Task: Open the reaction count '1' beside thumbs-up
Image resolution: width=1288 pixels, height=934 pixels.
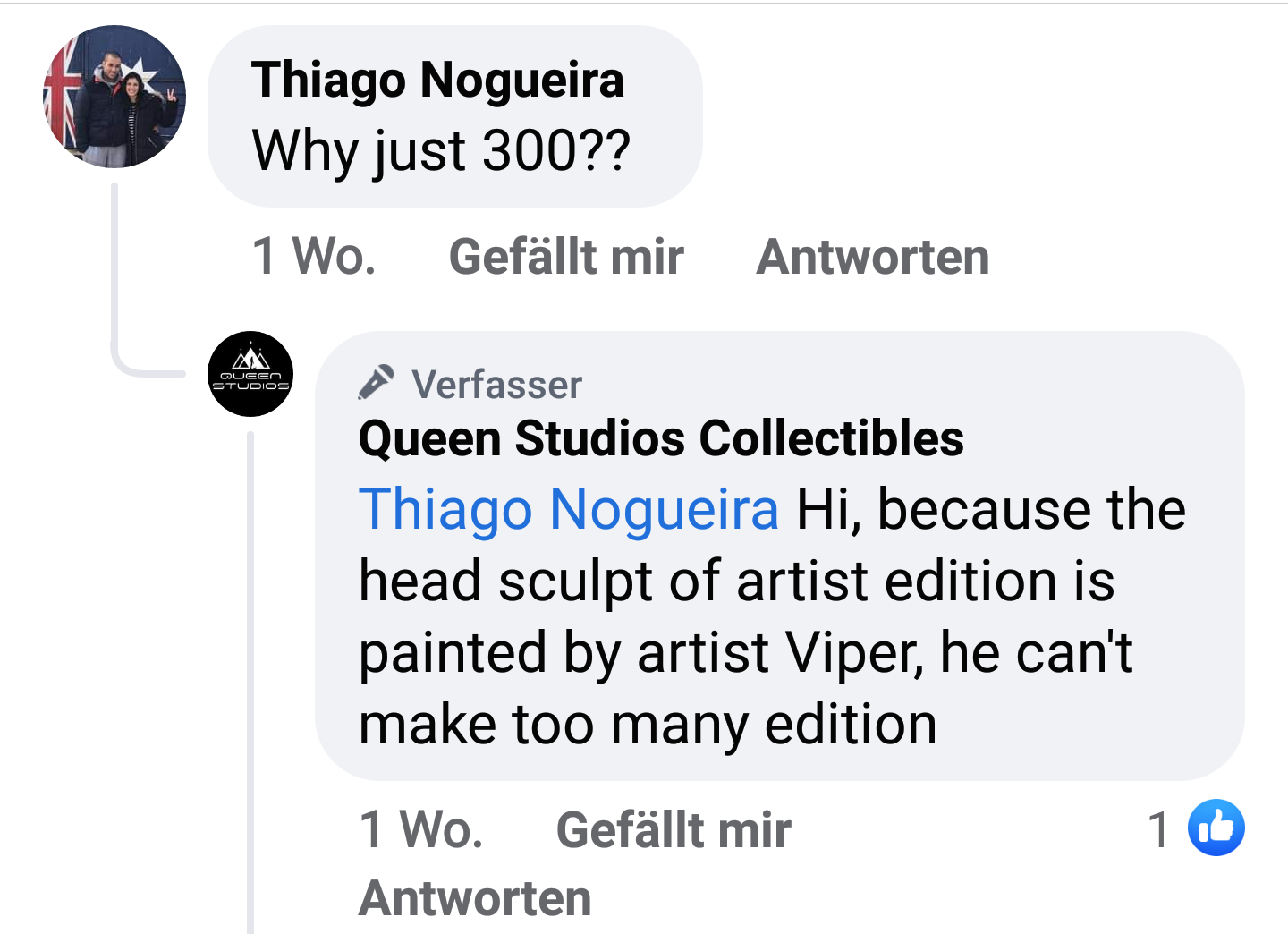Action: click(x=1158, y=829)
